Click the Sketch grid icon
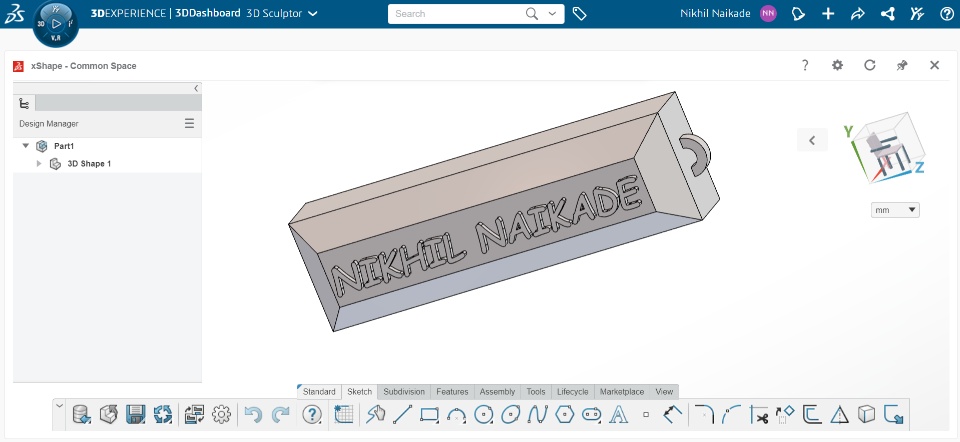 [x=343, y=414]
